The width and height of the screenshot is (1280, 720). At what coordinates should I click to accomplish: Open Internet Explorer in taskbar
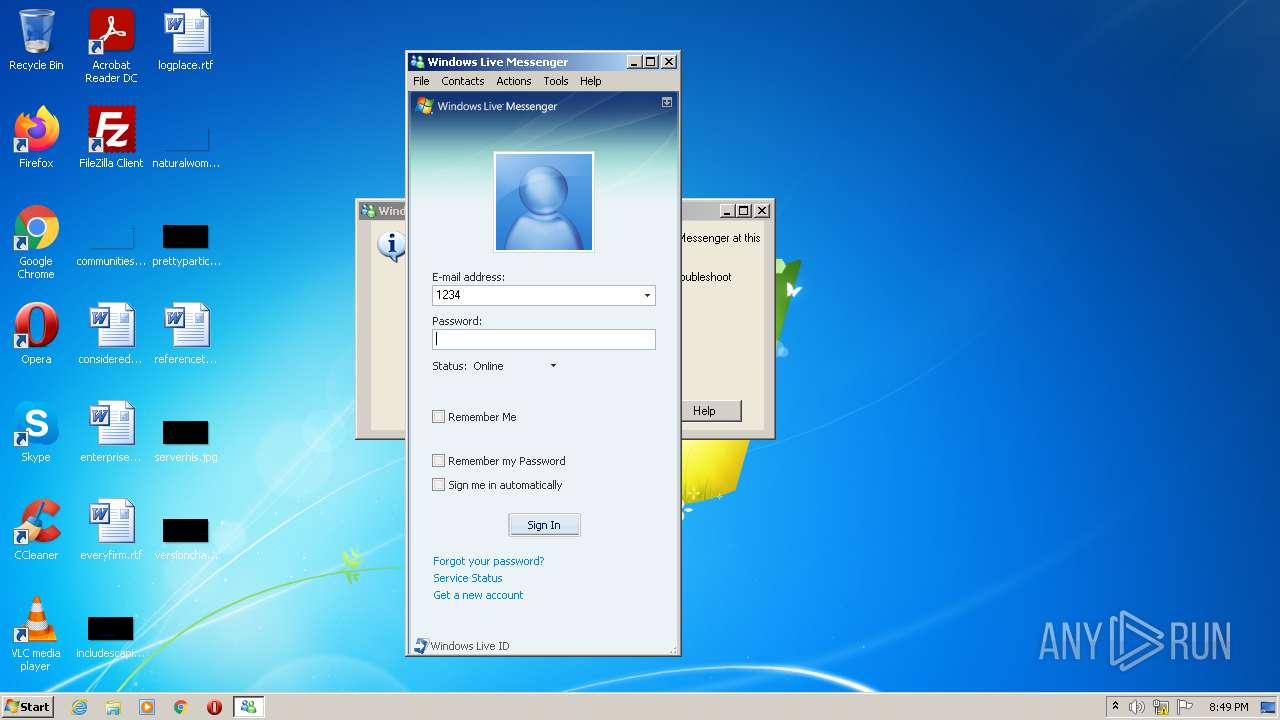click(x=79, y=707)
